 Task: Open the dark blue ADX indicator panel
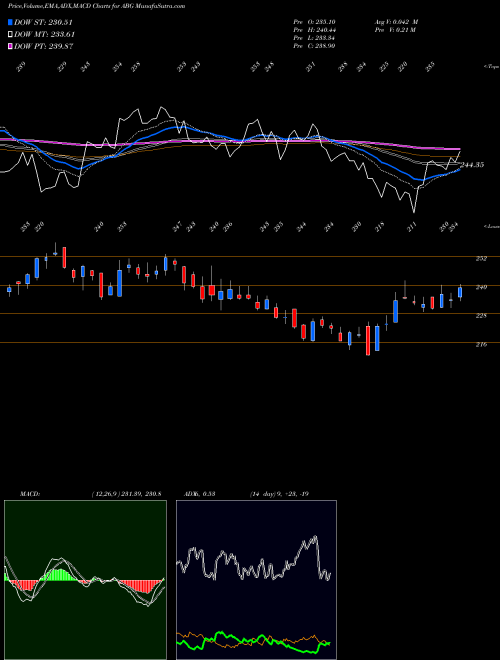pos(256,580)
